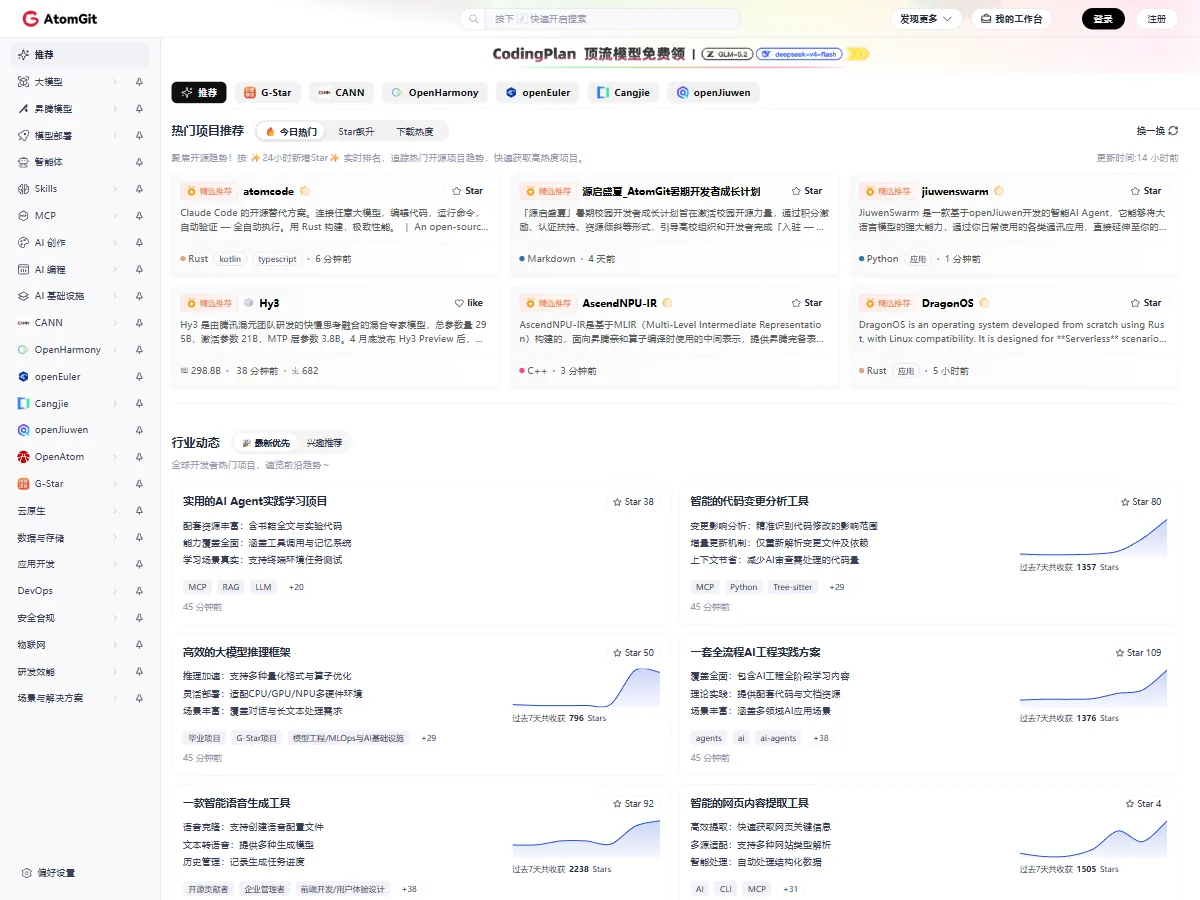Click the G-Star logo in the sidebar

pyautogui.click(x=24, y=484)
